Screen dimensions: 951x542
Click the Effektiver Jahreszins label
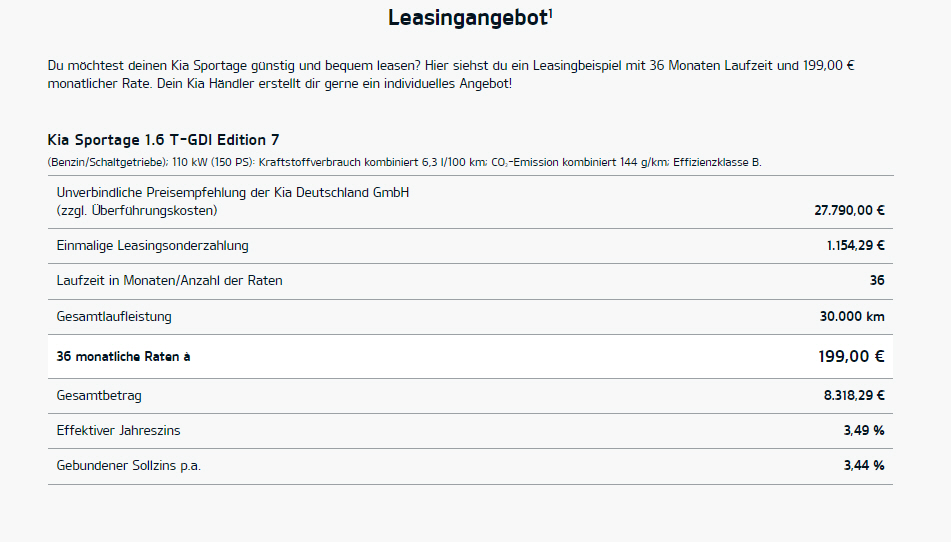point(118,430)
